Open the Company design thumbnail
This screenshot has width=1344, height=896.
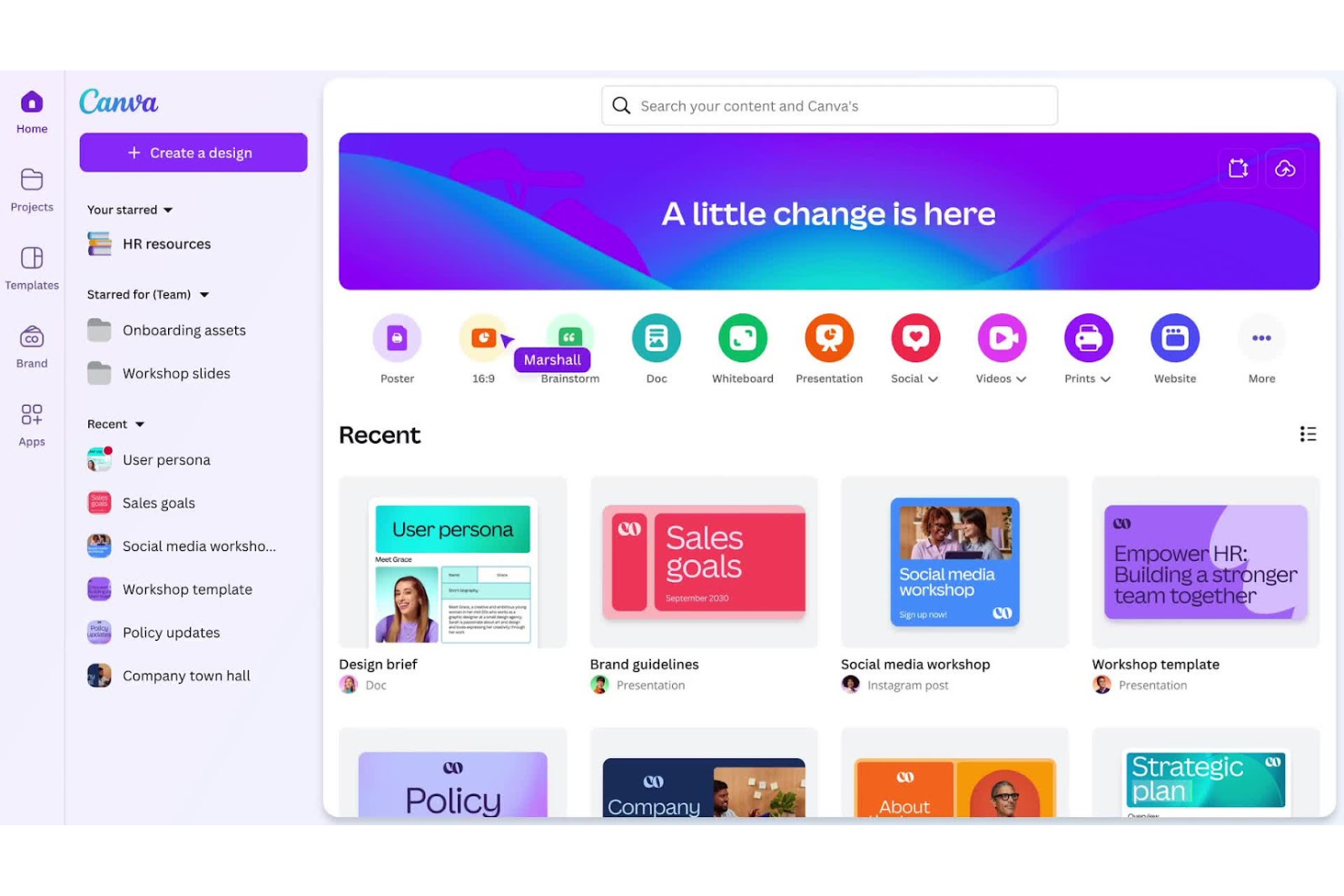click(704, 773)
